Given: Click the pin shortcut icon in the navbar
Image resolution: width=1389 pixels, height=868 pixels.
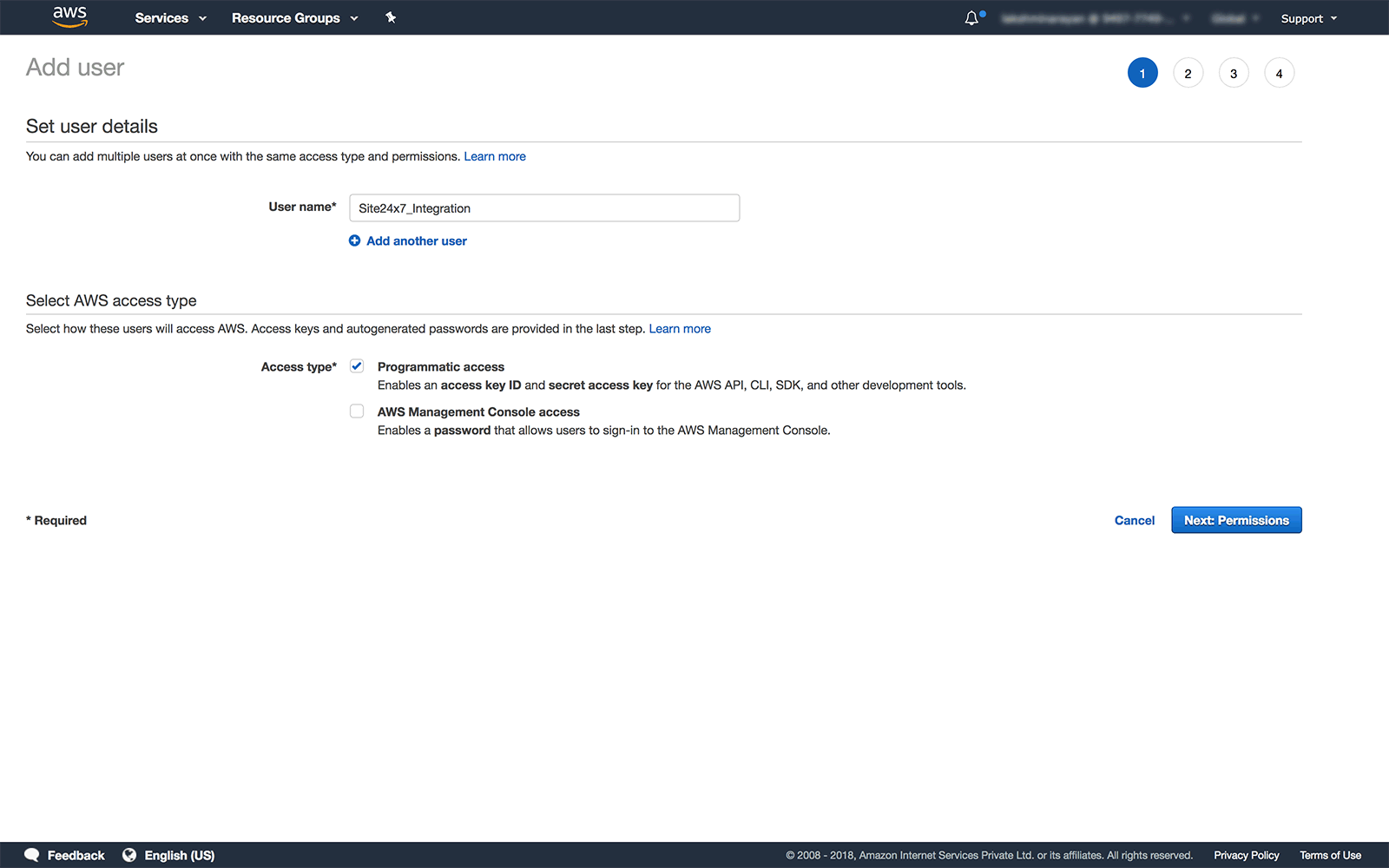Looking at the screenshot, I should [391, 17].
